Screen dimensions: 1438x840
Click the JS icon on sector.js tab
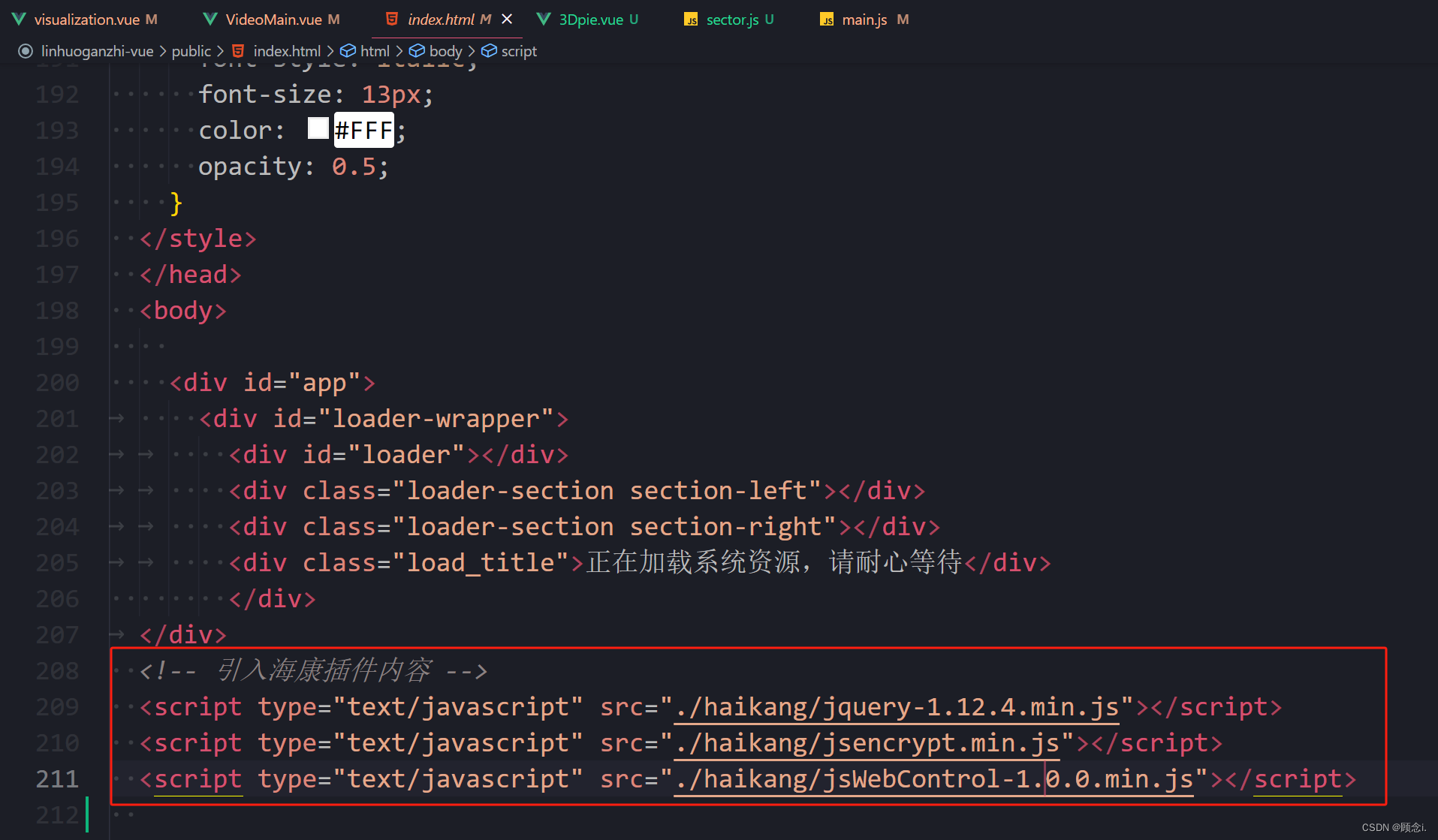click(691, 20)
